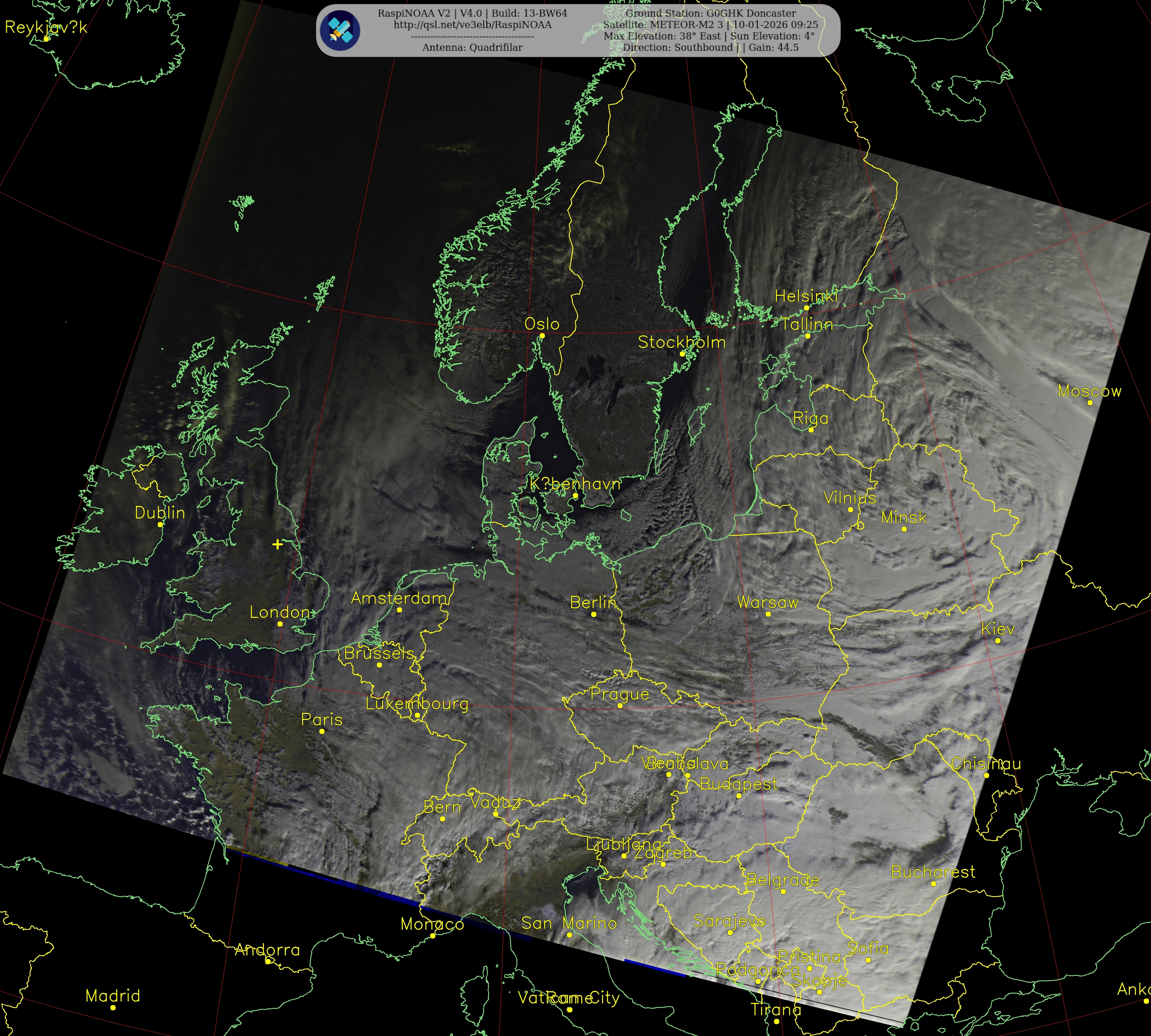Click the Stockholm city dot marker
The height and width of the screenshot is (1036, 1151).
click(682, 354)
